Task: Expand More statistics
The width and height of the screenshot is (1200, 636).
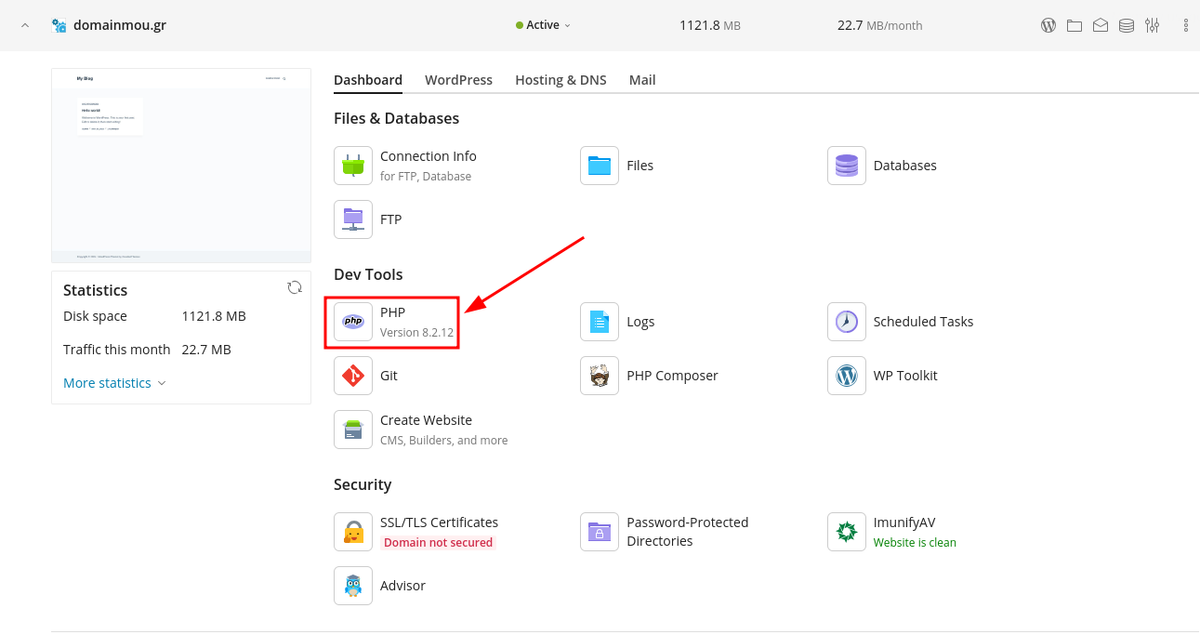Action: pos(114,383)
